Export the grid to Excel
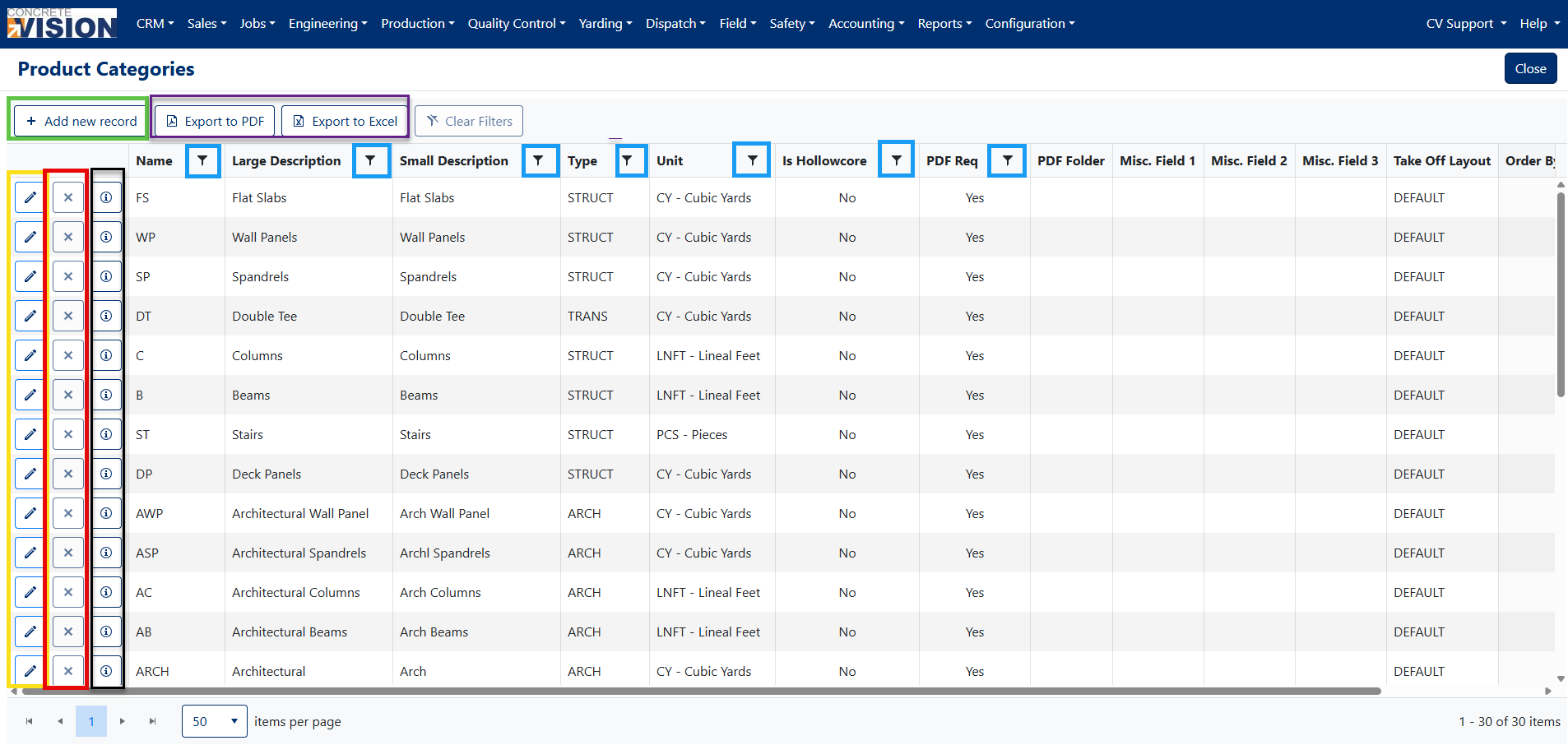This screenshot has height=745, width=1568. coord(346,121)
